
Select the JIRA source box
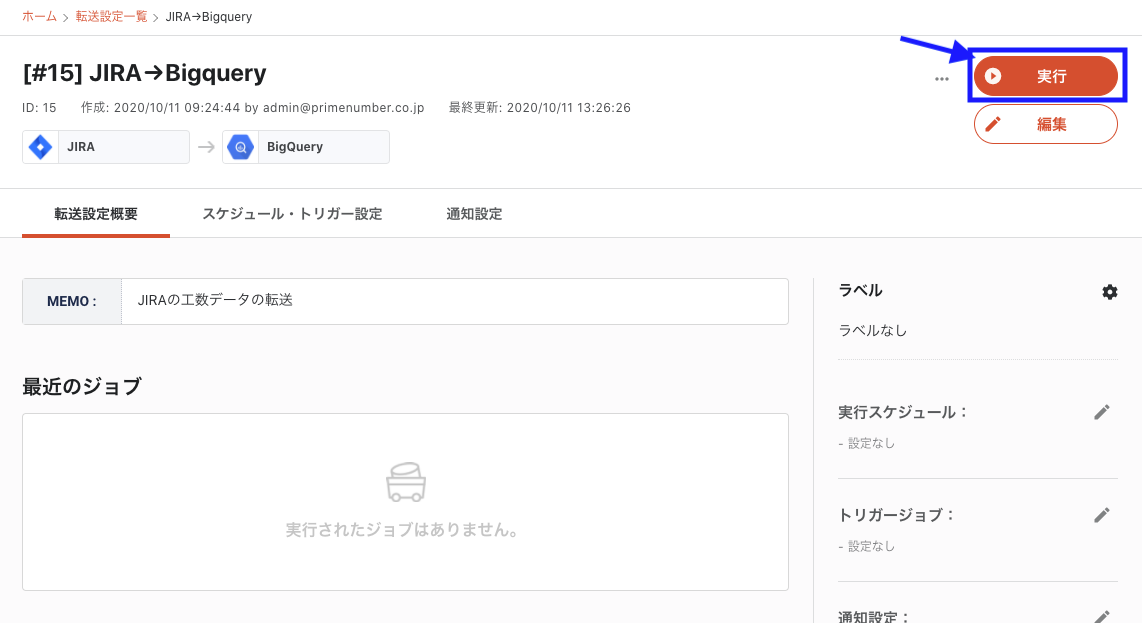pyautogui.click(x=106, y=146)
